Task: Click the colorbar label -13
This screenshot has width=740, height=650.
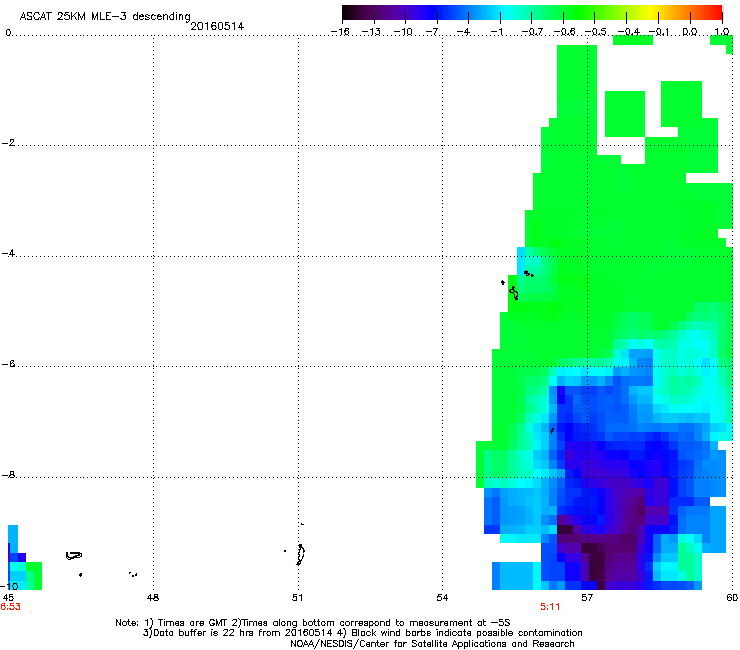Action: 371,32
